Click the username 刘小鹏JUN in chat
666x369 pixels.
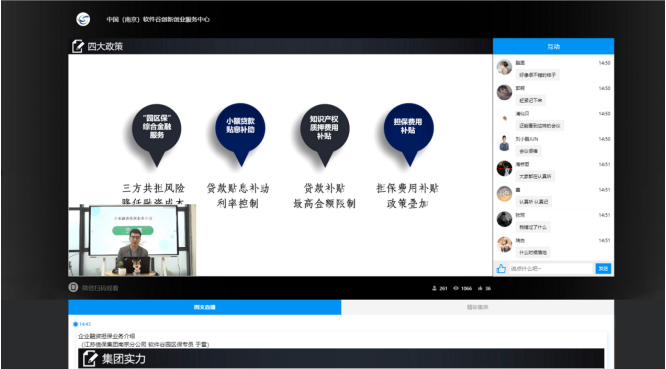pyautogui.click(x=527, y=139)
